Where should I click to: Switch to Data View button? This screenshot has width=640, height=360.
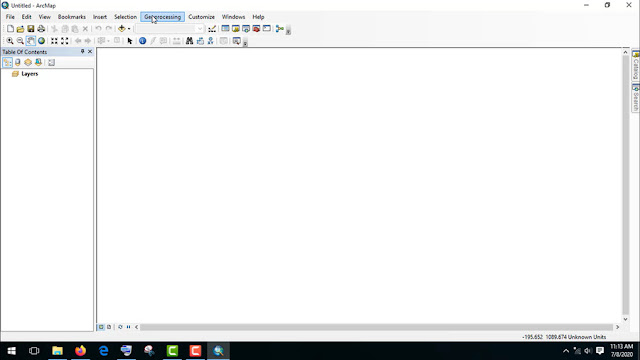(101, 327)
